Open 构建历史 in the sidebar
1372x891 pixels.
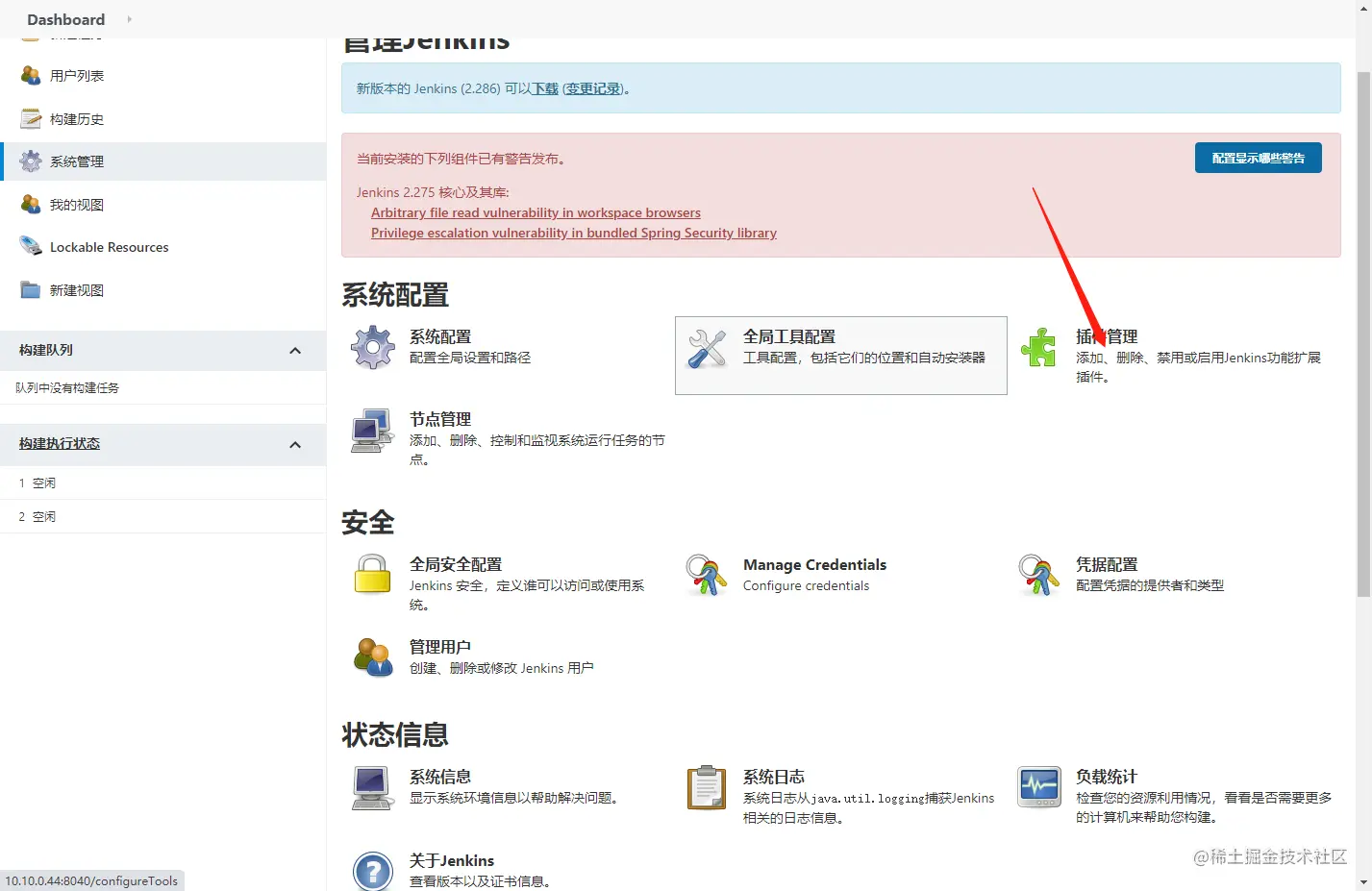pos(77,119)
